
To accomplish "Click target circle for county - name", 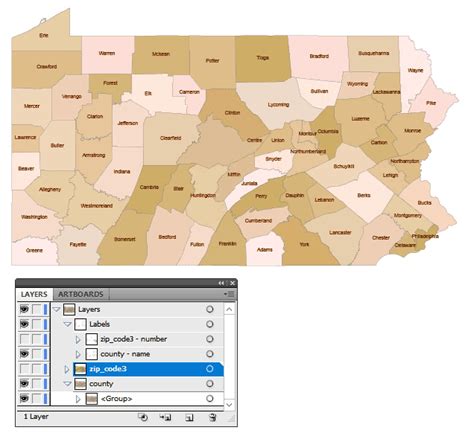I will coord(210,354).
